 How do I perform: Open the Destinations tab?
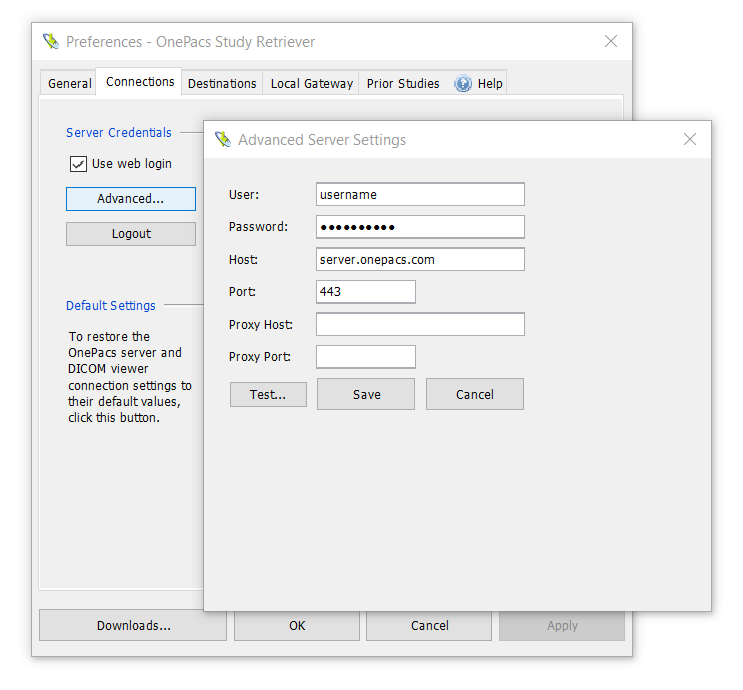tap(222, 83)
